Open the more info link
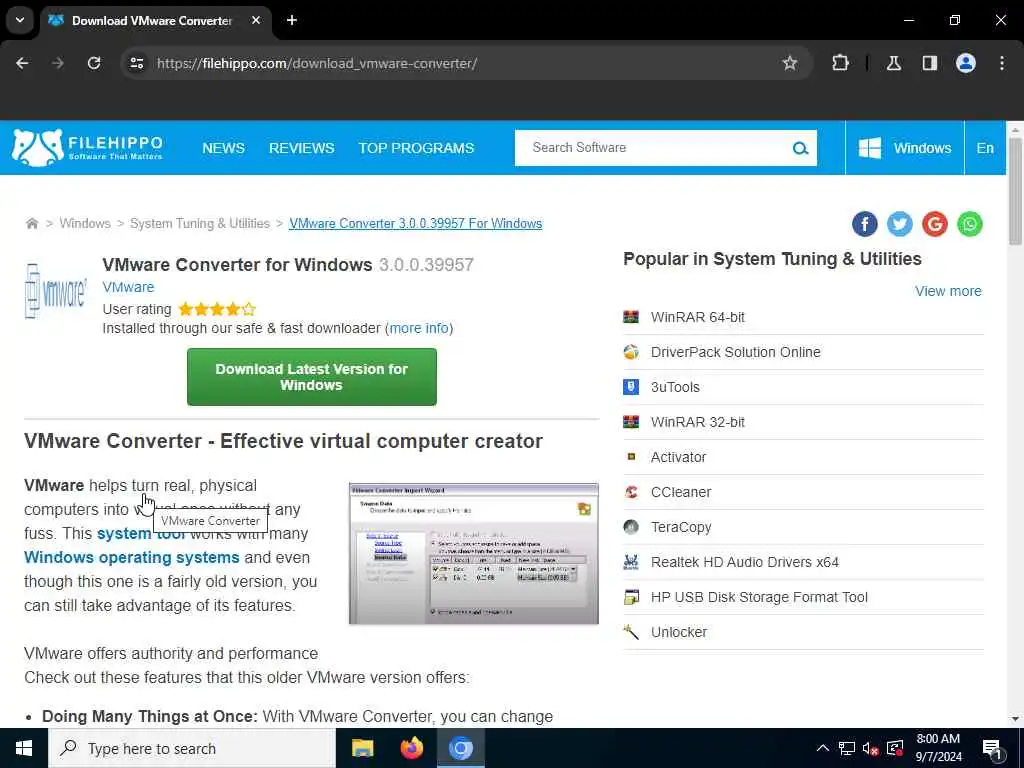The height and width of the screenshot is (768, 1024). (419, 328)
